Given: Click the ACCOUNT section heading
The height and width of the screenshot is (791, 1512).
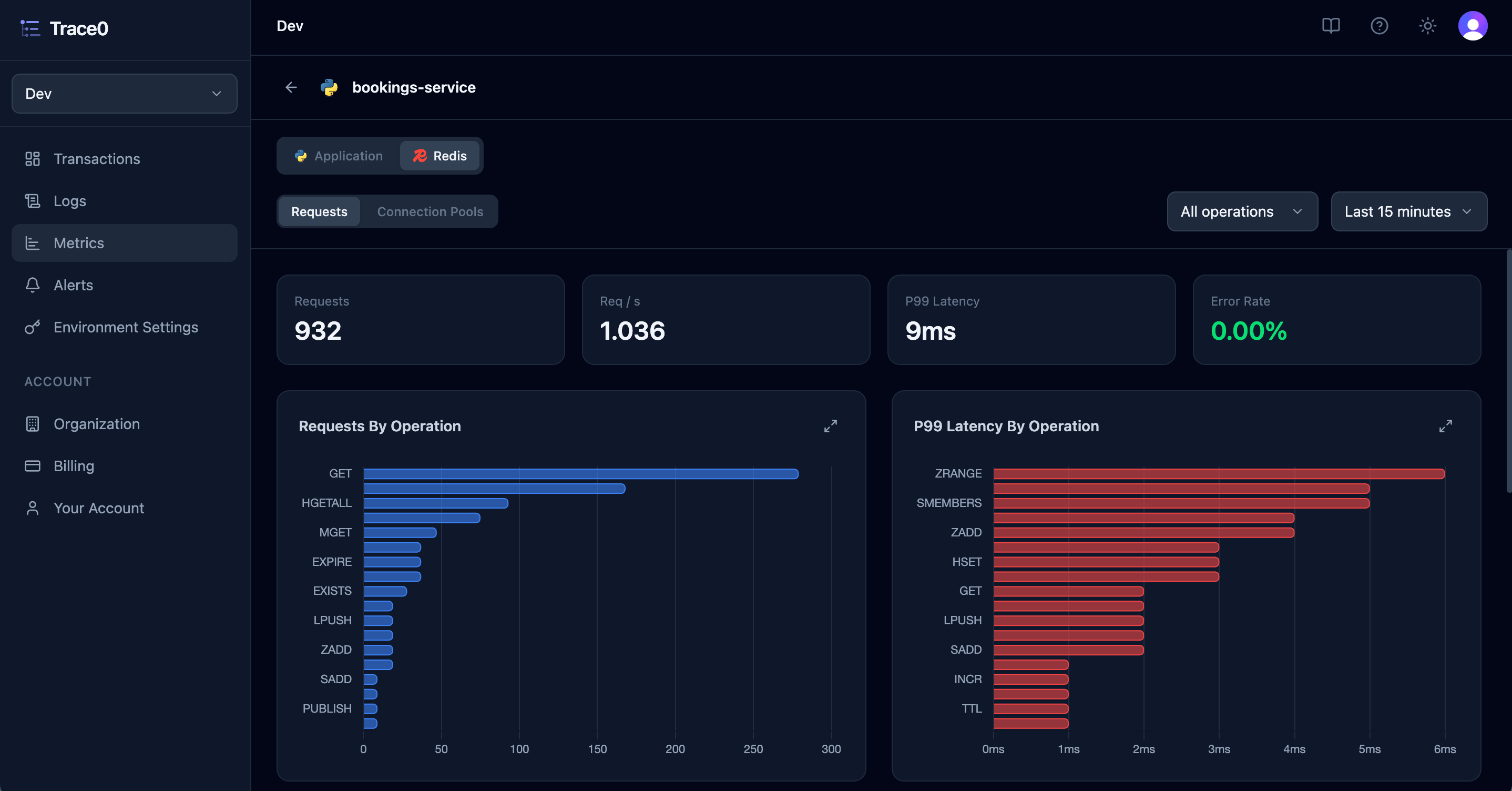Looking at the screenshot, I should (57, 382).
